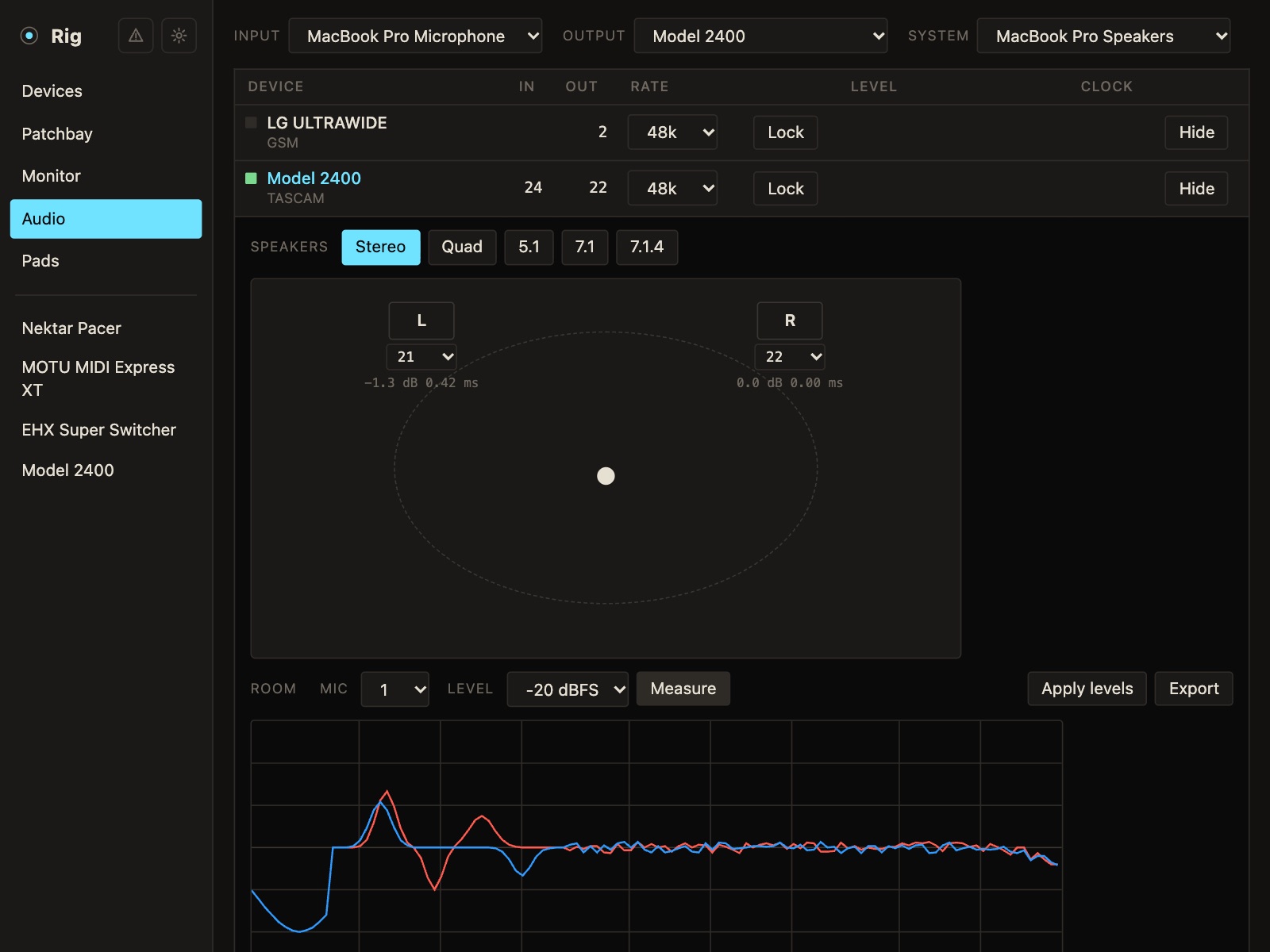The image size is (1270, 952).
Task: Change LG ULTRAWIDE sample rate dropdown
Action: pos(672,132)
